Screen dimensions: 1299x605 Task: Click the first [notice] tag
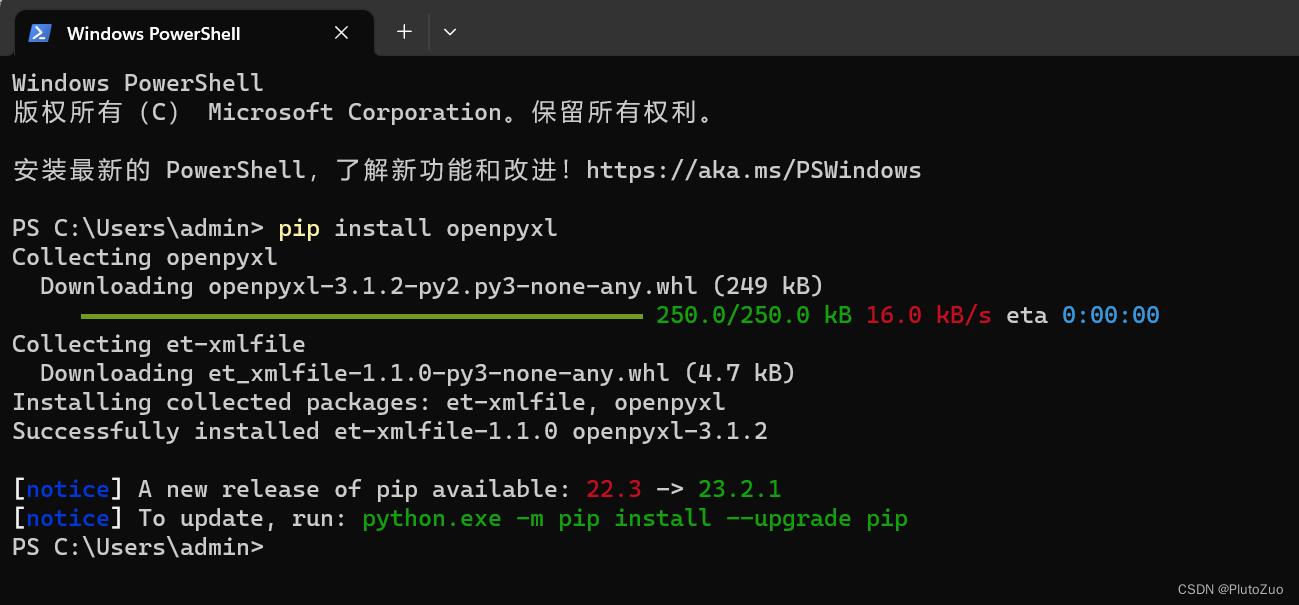point(67,489)
